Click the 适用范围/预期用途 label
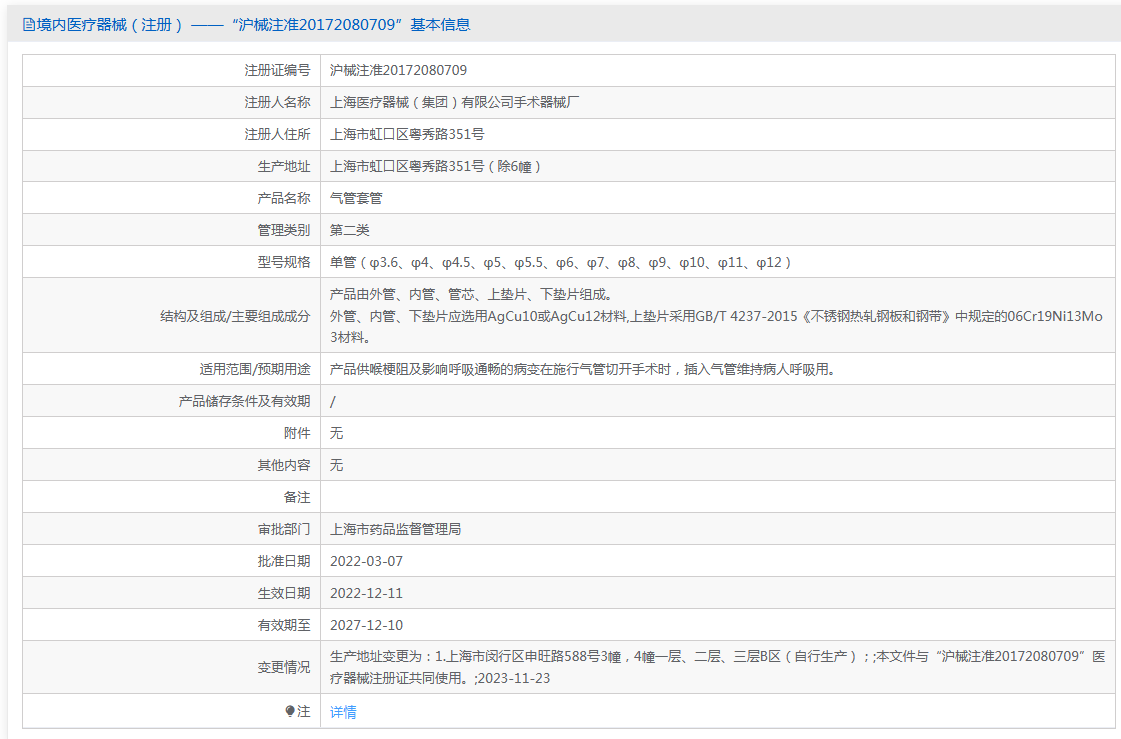Image resolution: width=1121 pixels, height=739 pixels. point(255,370)
